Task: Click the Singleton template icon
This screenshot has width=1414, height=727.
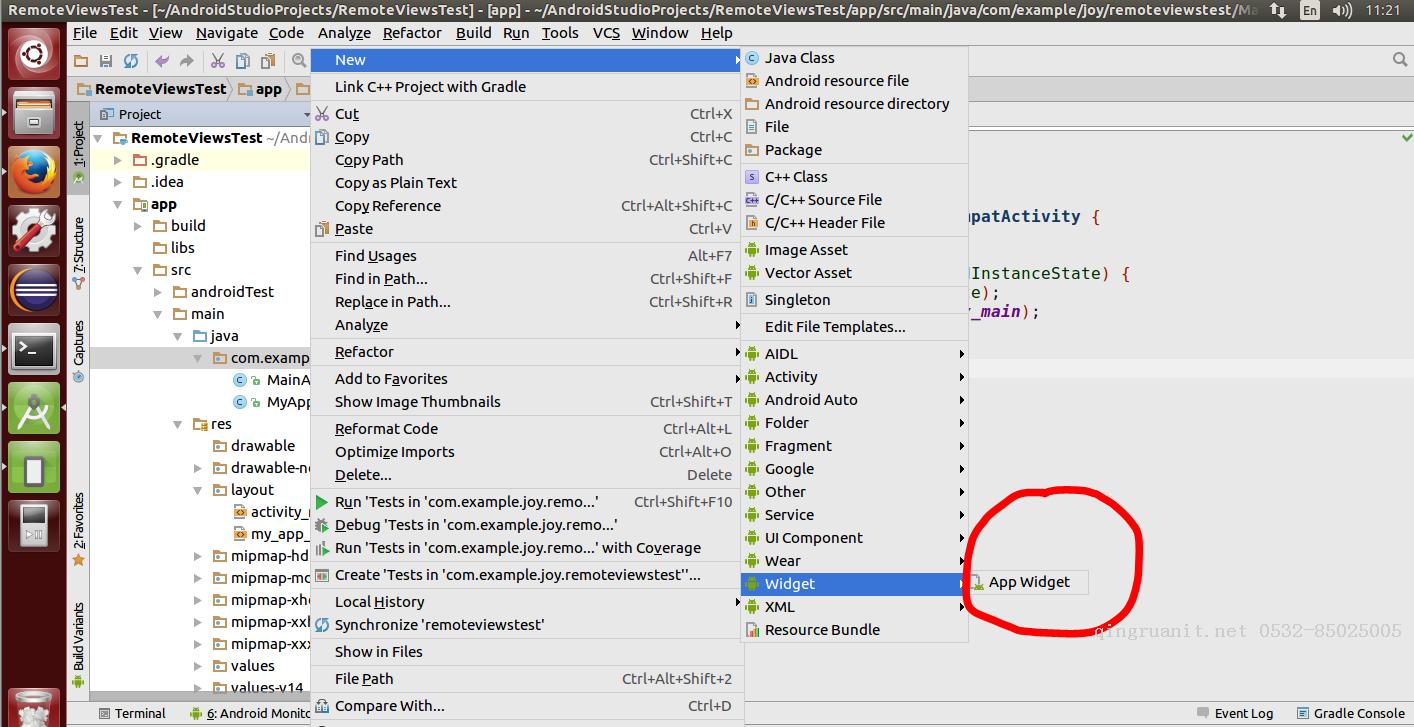Action: [x=753, y=300]
